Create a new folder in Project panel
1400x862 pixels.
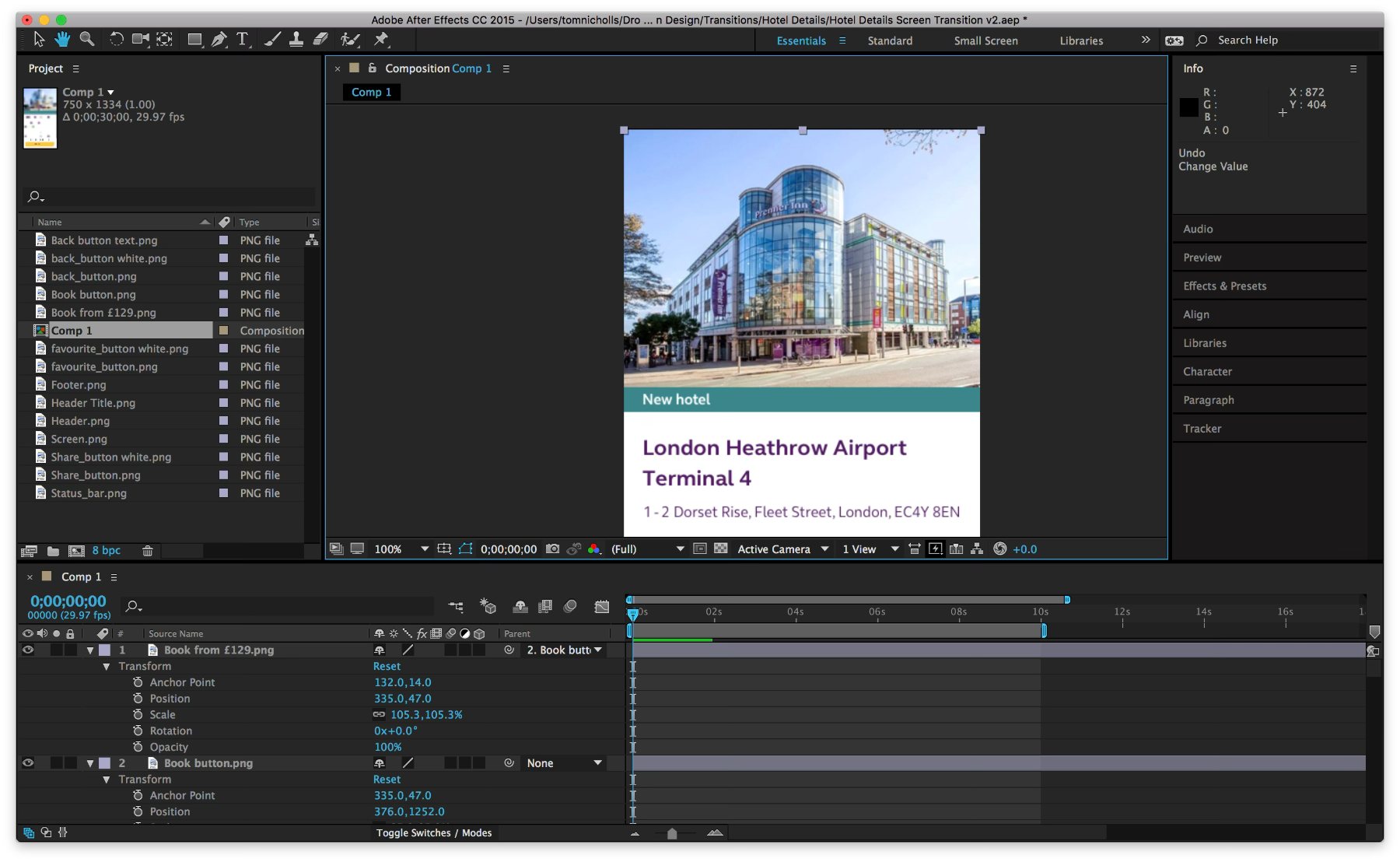point(53,551)
